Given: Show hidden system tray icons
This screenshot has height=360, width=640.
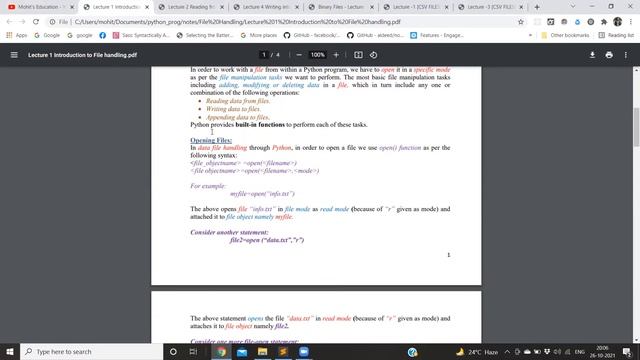Looking at the screenshot, I should point(507,352).
